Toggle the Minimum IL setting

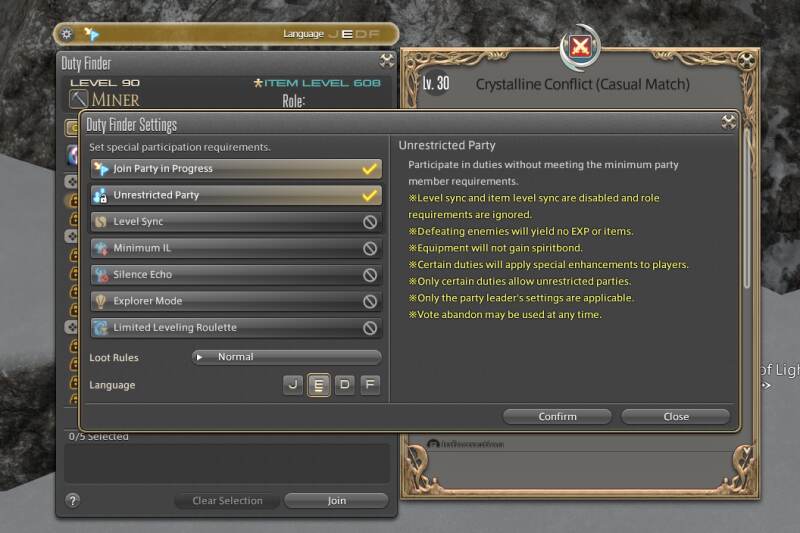coord(236,248)
